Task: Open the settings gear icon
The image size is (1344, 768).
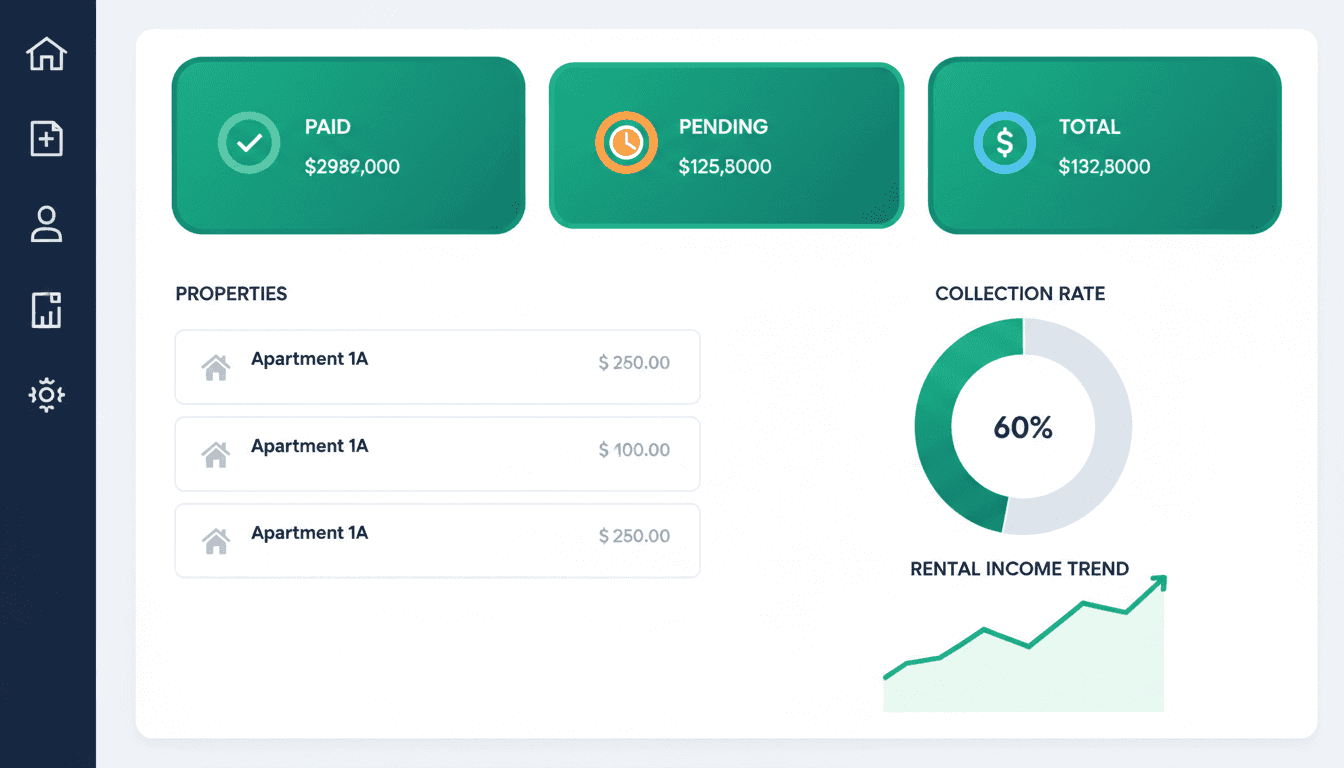Action: pyautogui.click(x=47, y=396)
